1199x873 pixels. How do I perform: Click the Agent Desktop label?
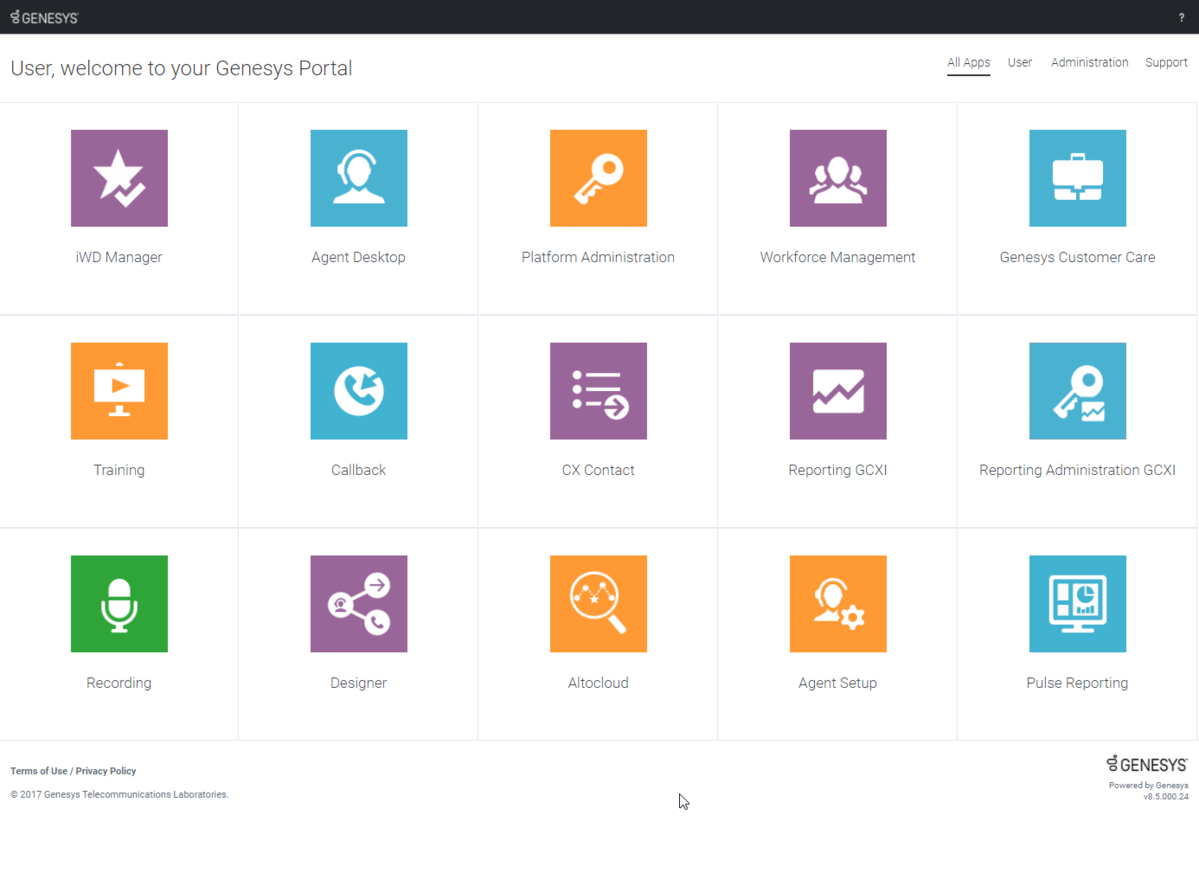point(359,258)
